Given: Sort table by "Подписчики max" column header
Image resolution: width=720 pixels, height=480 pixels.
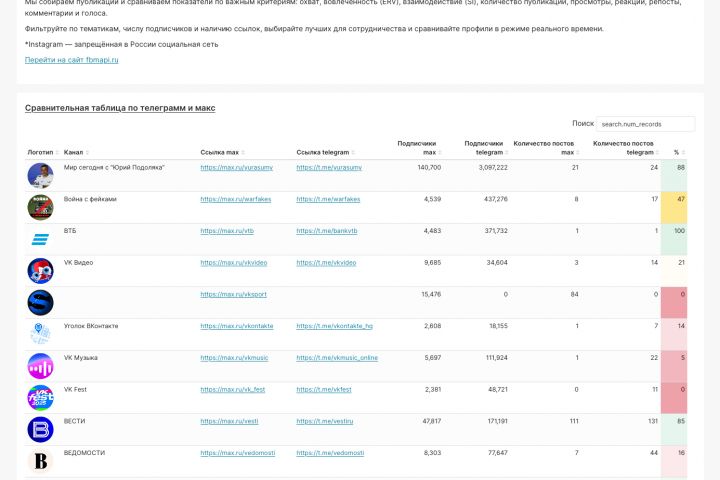Looking at the screenshot, I should click(416, 148).
